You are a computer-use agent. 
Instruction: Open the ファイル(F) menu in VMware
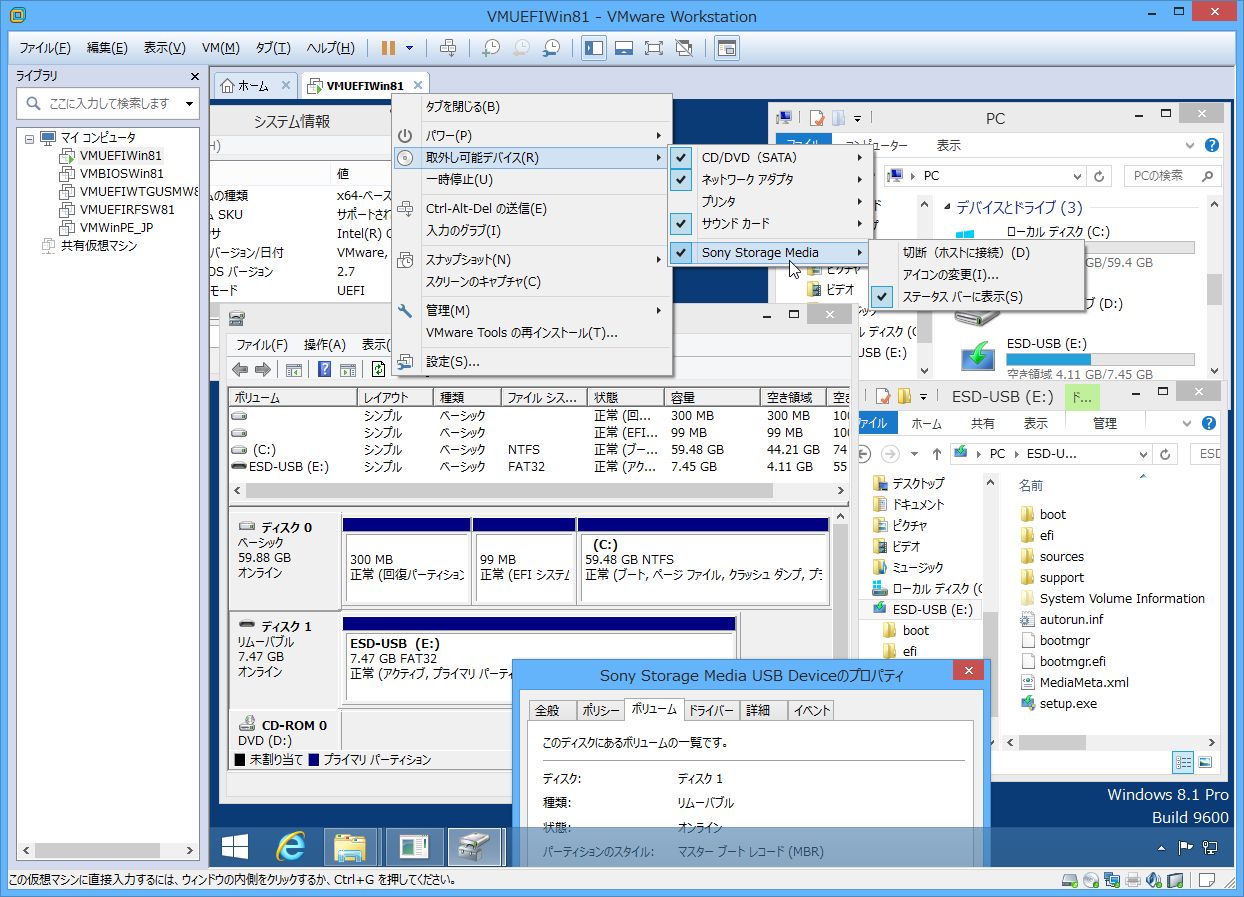tap(45, 48)
